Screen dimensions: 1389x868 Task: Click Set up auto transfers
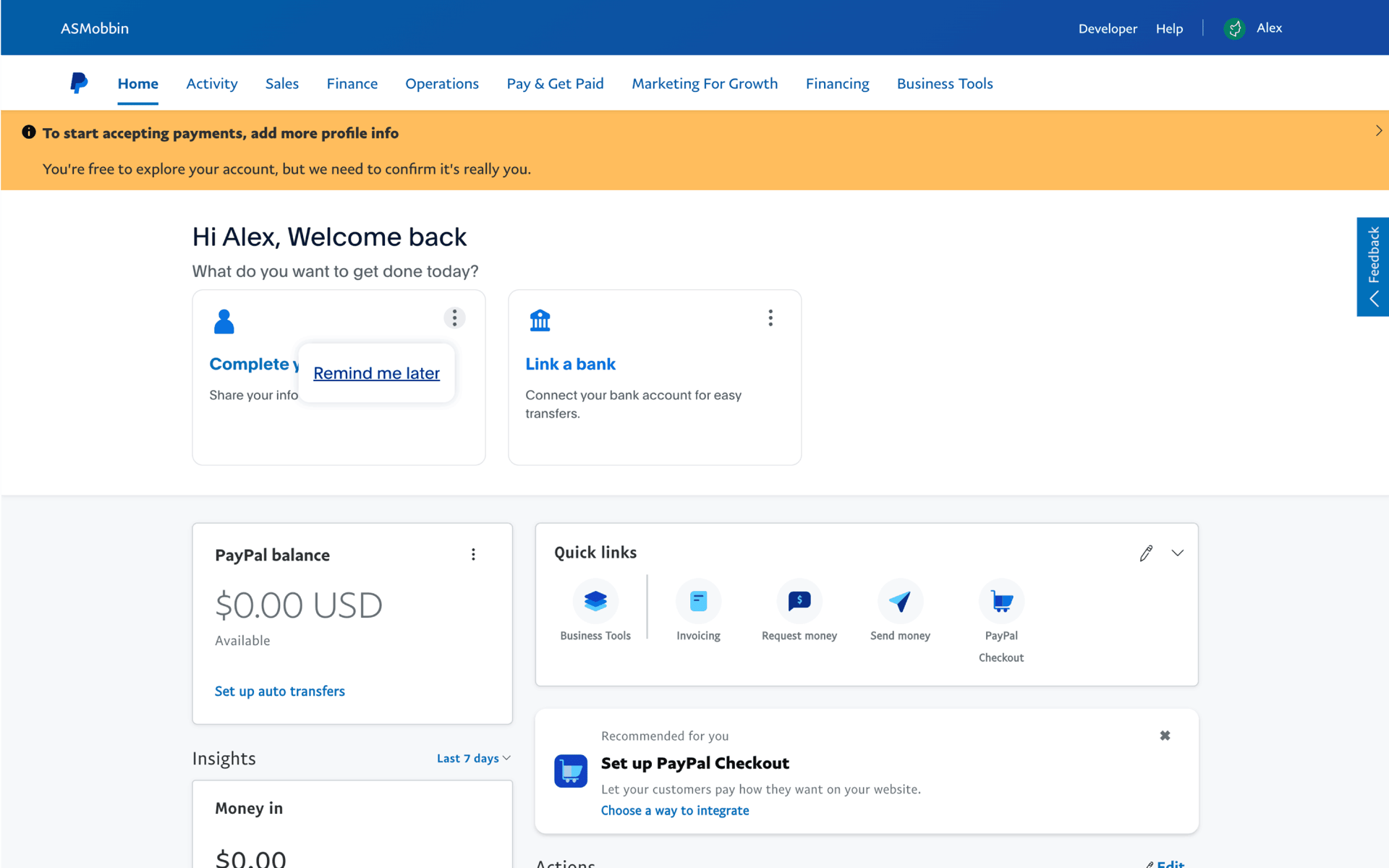coord(280,691)
